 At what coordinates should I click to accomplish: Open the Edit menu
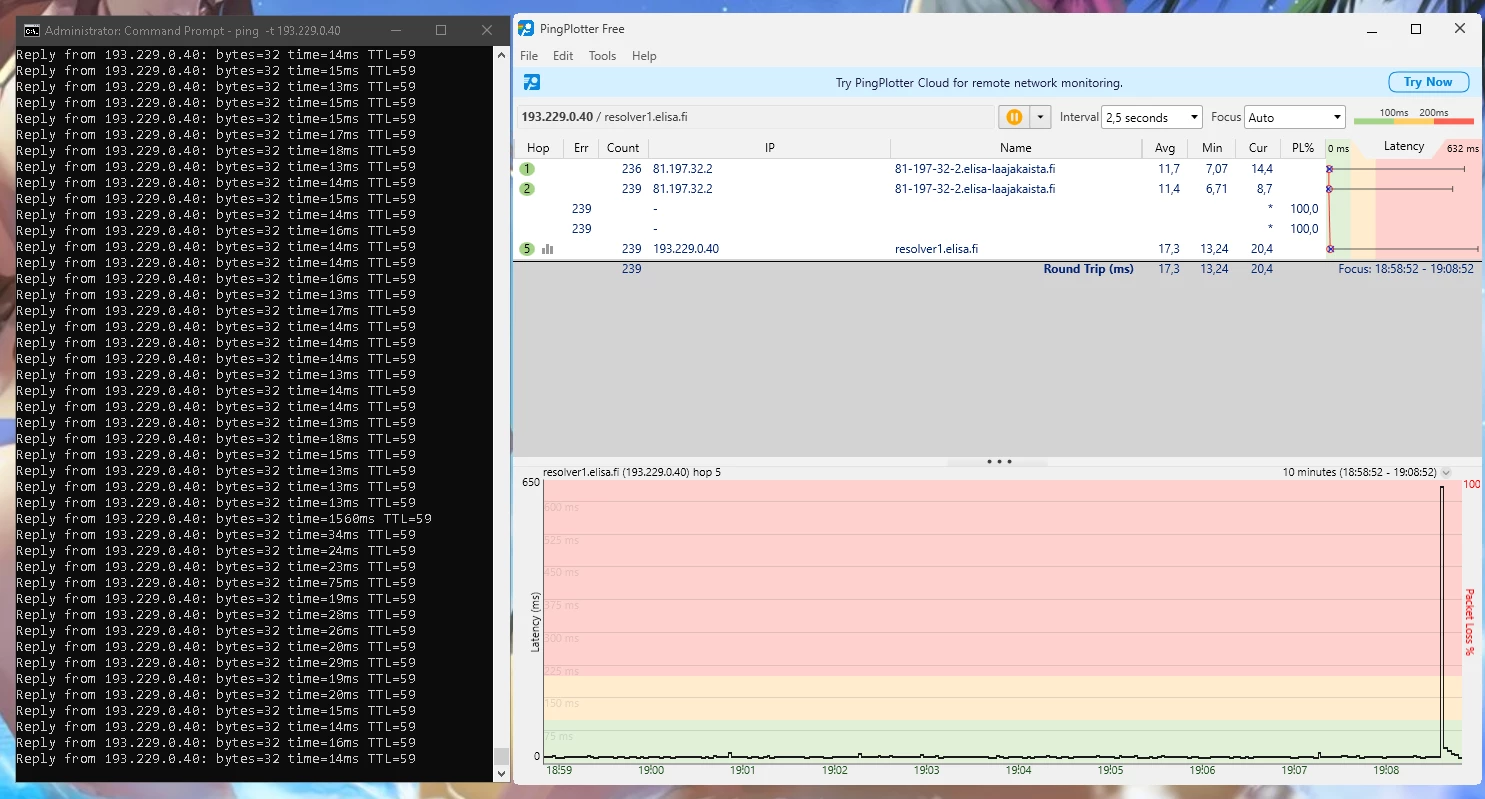[563, 56]
